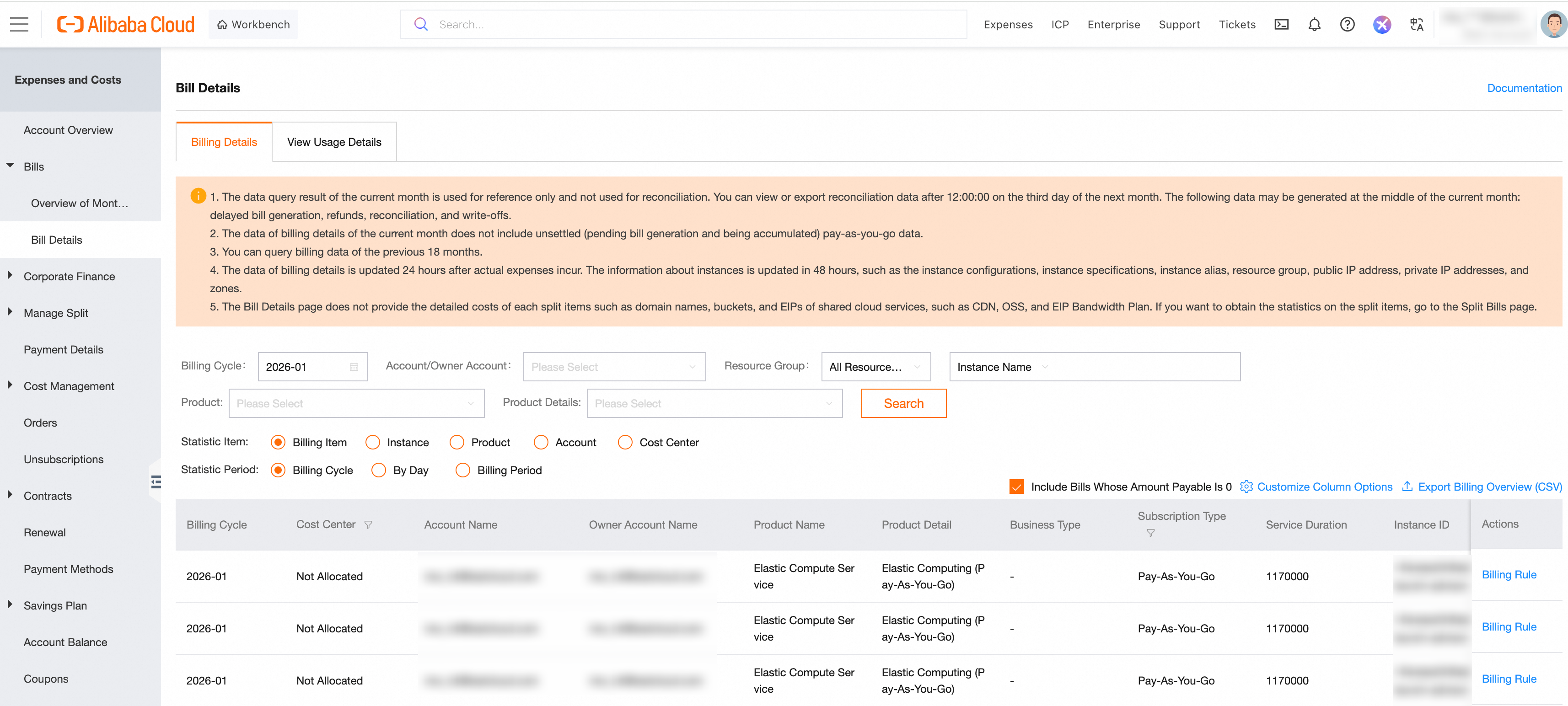Open the notifications bell

point(1314,24)
